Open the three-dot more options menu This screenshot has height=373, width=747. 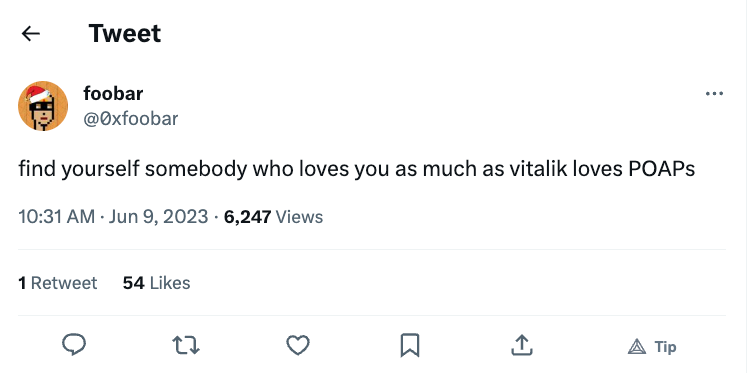tap(714, 94)
